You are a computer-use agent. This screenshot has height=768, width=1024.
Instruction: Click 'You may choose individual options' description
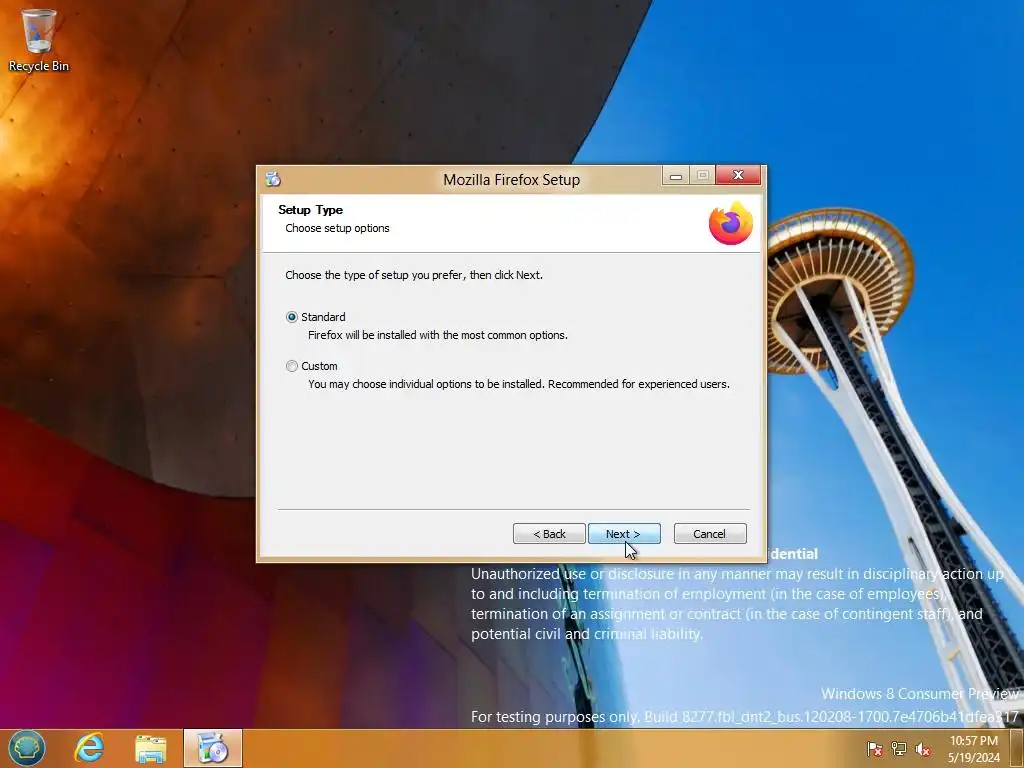tap(519, 384)
